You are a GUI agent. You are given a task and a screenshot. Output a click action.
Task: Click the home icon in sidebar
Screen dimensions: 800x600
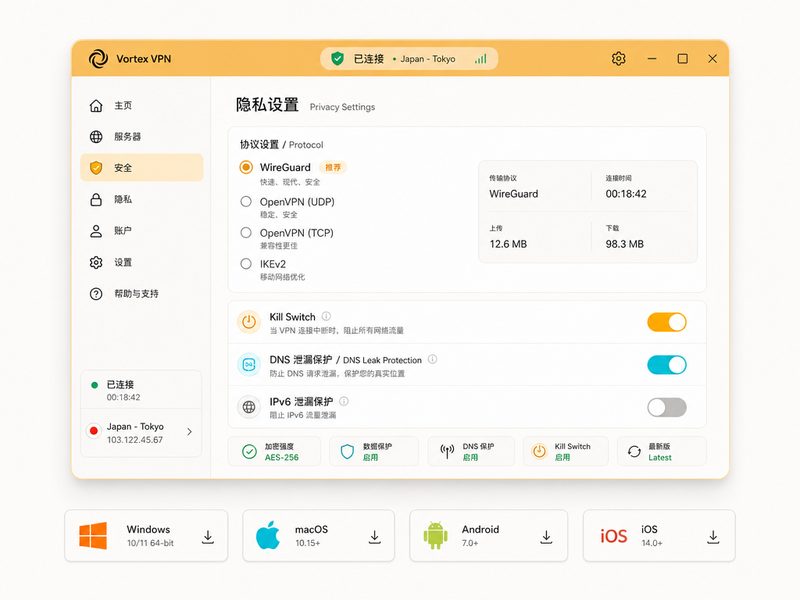tap(96, 106)
